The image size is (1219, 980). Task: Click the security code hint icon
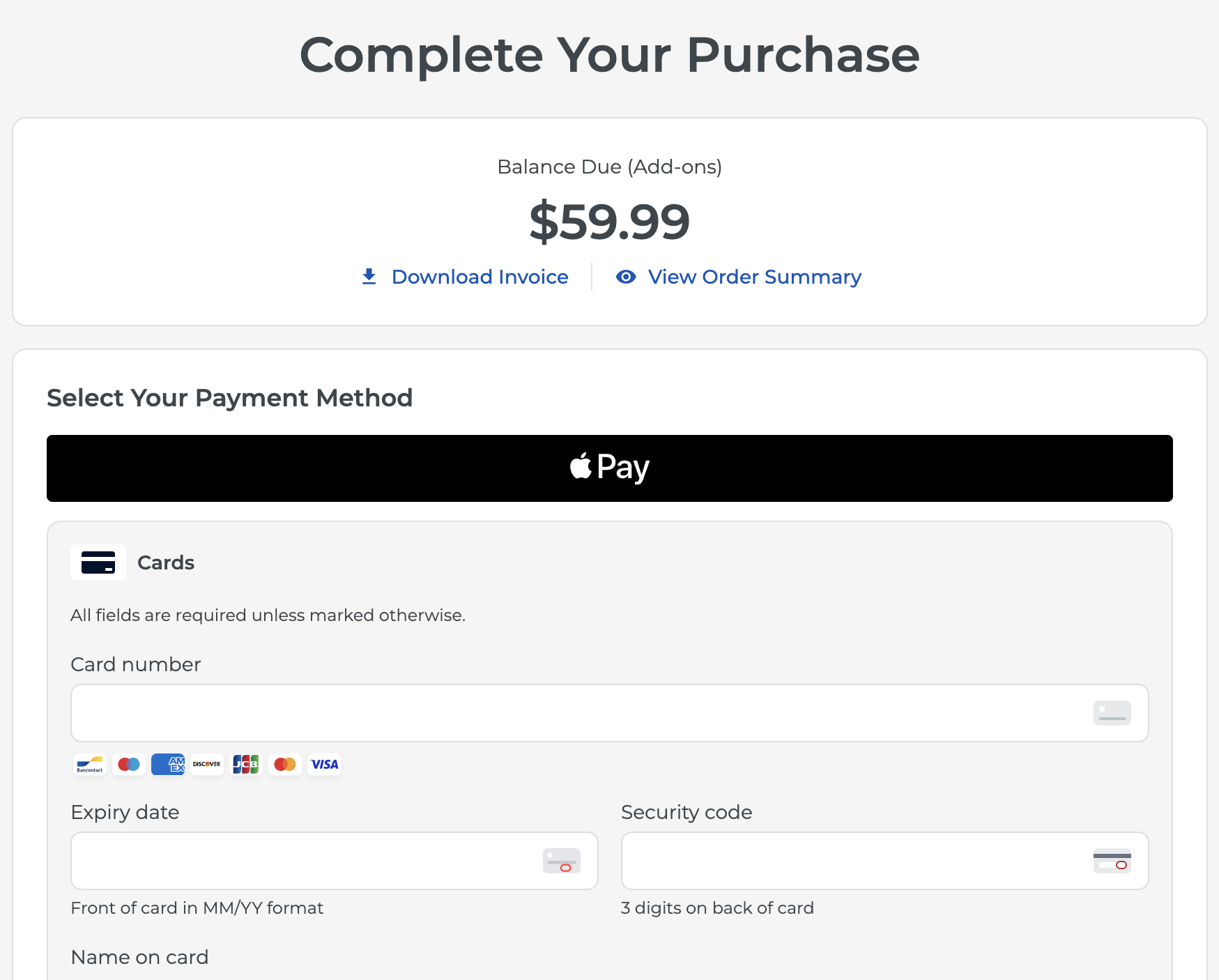1112,861
